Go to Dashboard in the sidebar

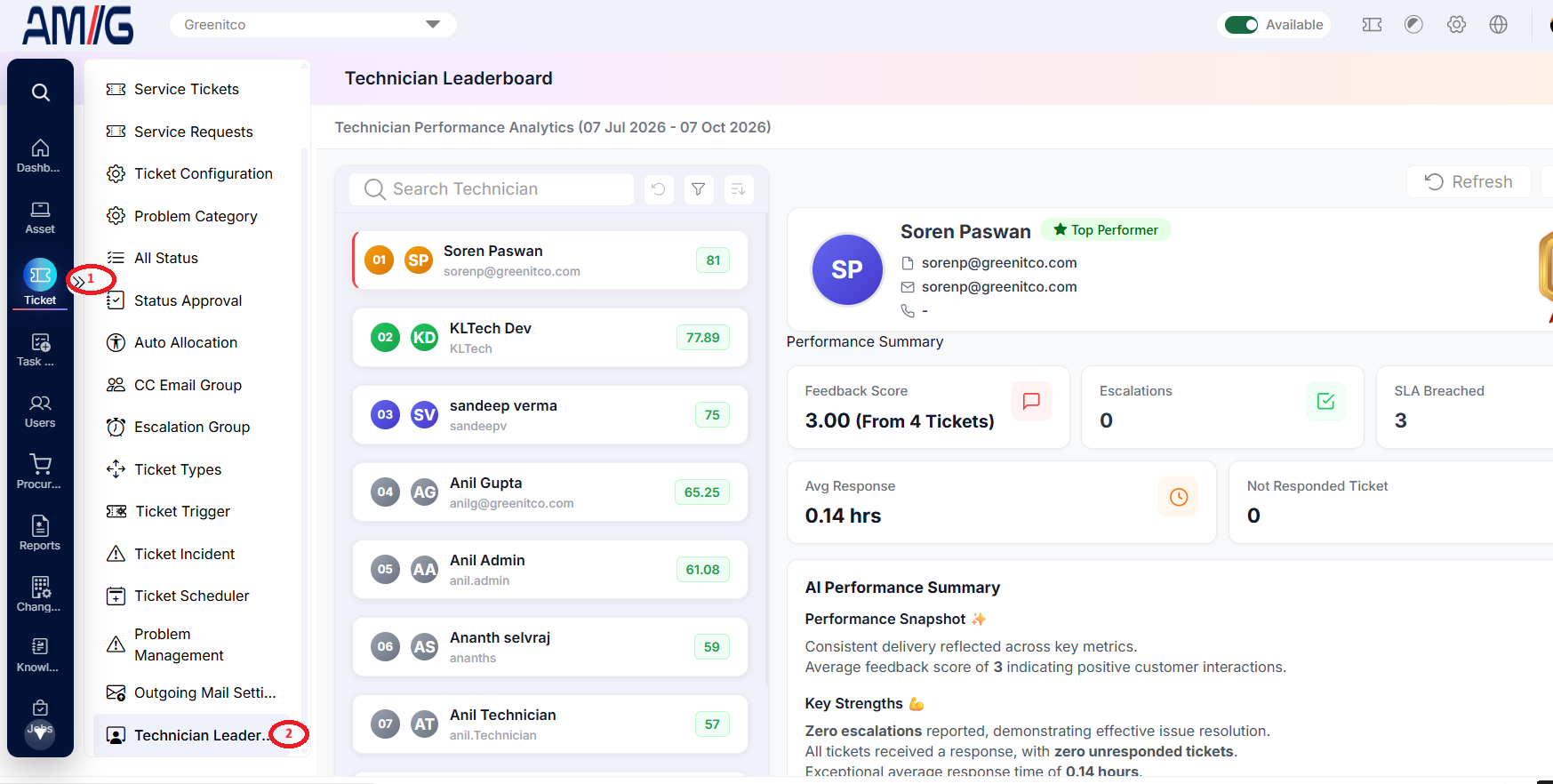[x=40, y=156]
